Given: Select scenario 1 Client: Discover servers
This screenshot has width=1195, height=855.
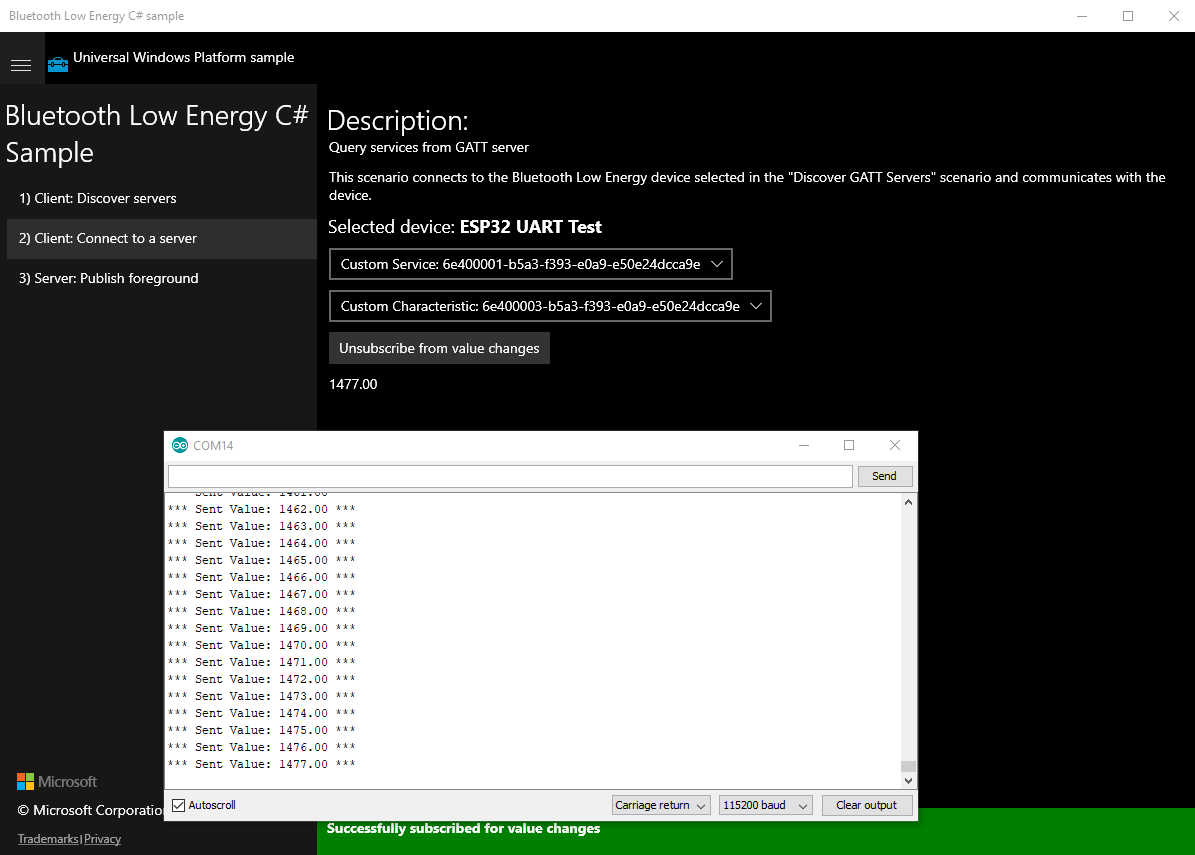Looking at the screenshot, I should (162, 198).
